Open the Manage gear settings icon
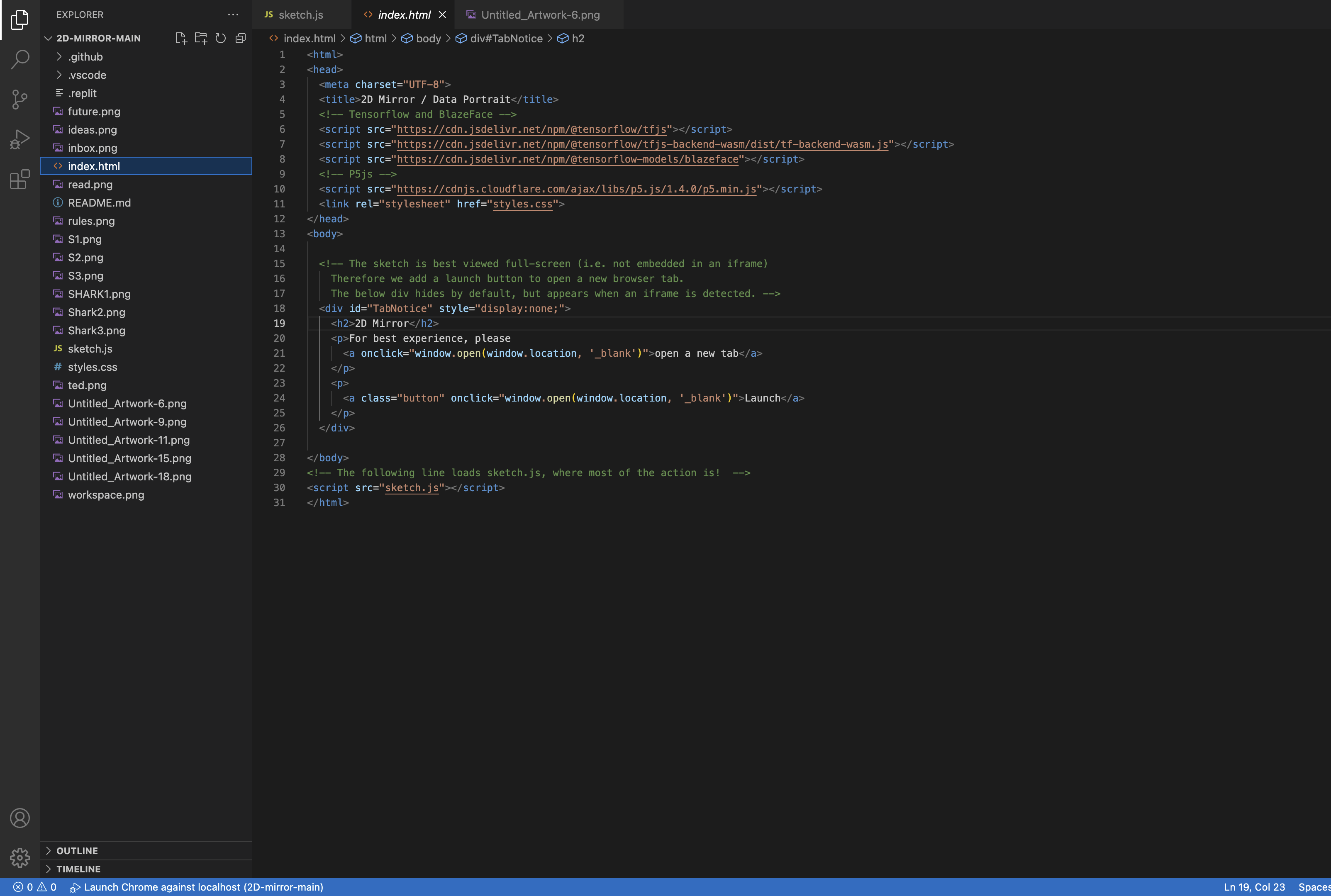Viewport: 1331px width, 896px height. [x=20, y=857]
